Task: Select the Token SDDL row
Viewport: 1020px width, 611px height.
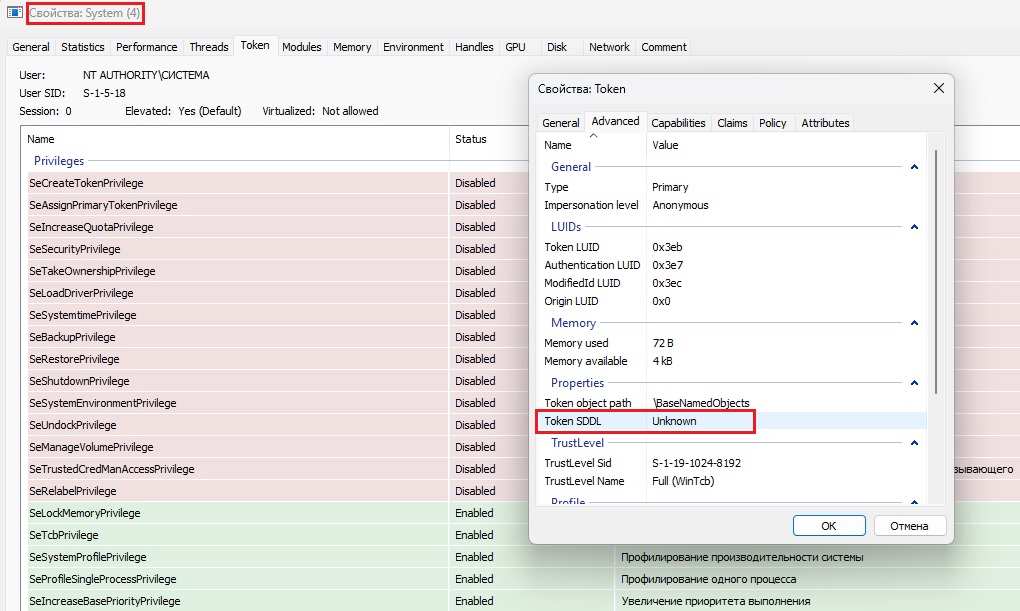Action: (645, 421)
